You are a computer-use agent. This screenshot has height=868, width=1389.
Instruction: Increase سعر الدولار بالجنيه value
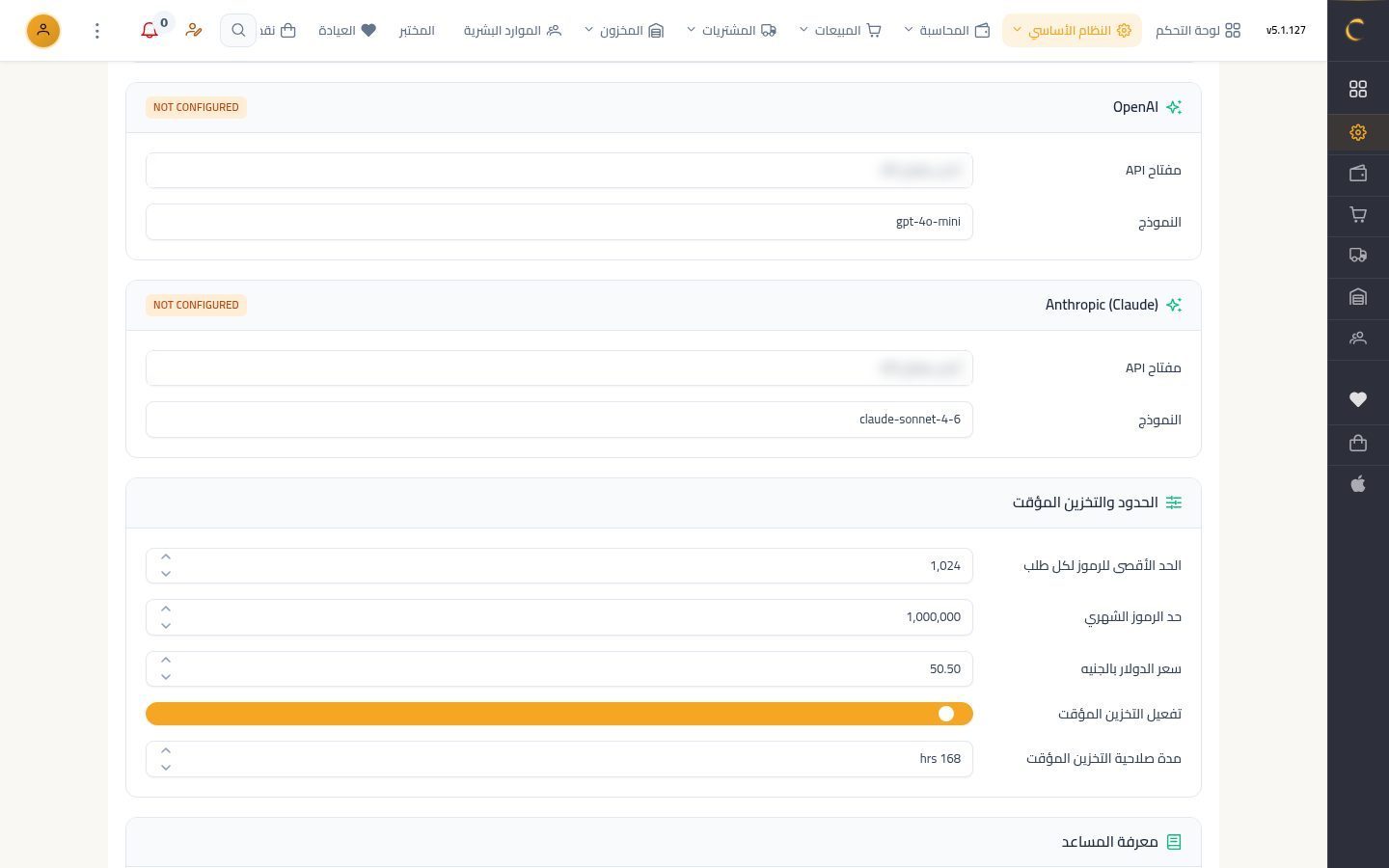point(166,660)
